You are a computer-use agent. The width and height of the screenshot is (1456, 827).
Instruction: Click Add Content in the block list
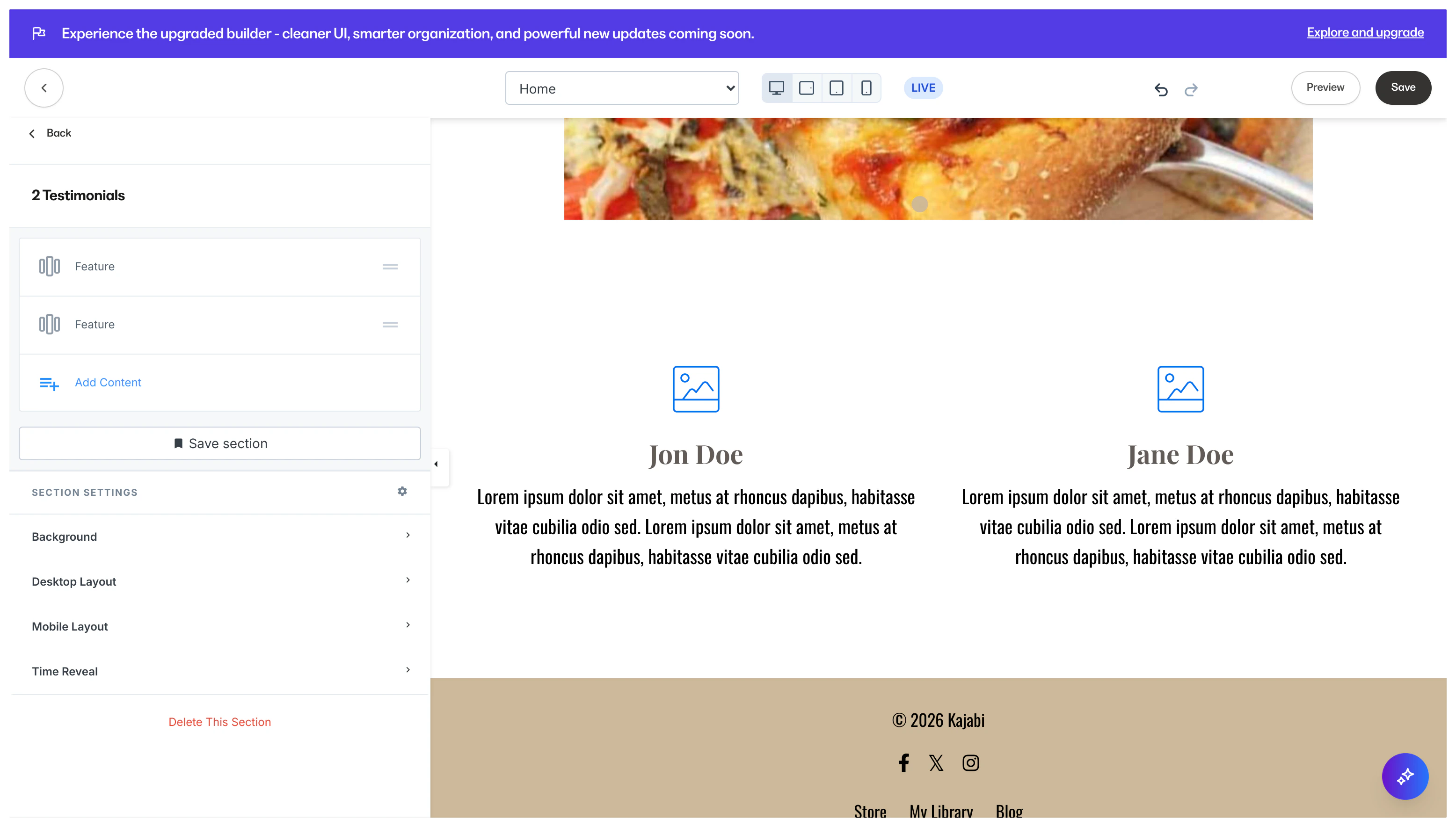coord(108,382)
